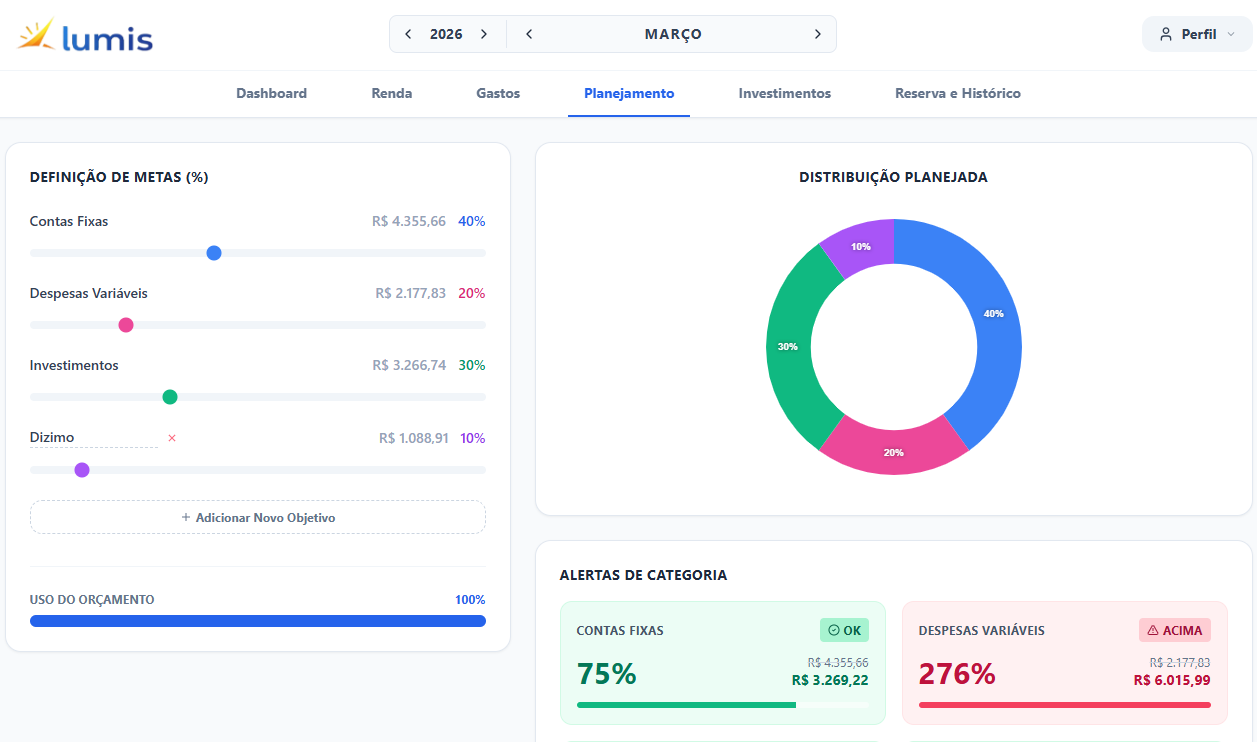This screenshot has width=1257, height=742.
Task: Open Reserva e Histórico tab
Action: tap(957, 93)
